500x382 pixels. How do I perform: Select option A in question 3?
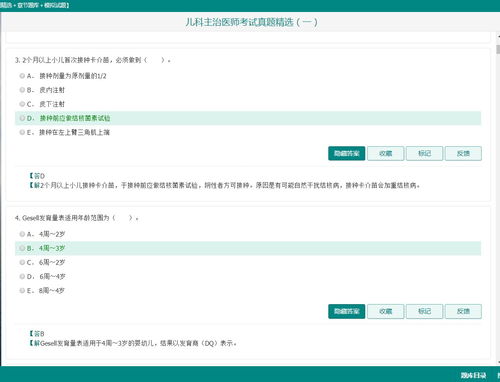(22, 76)
